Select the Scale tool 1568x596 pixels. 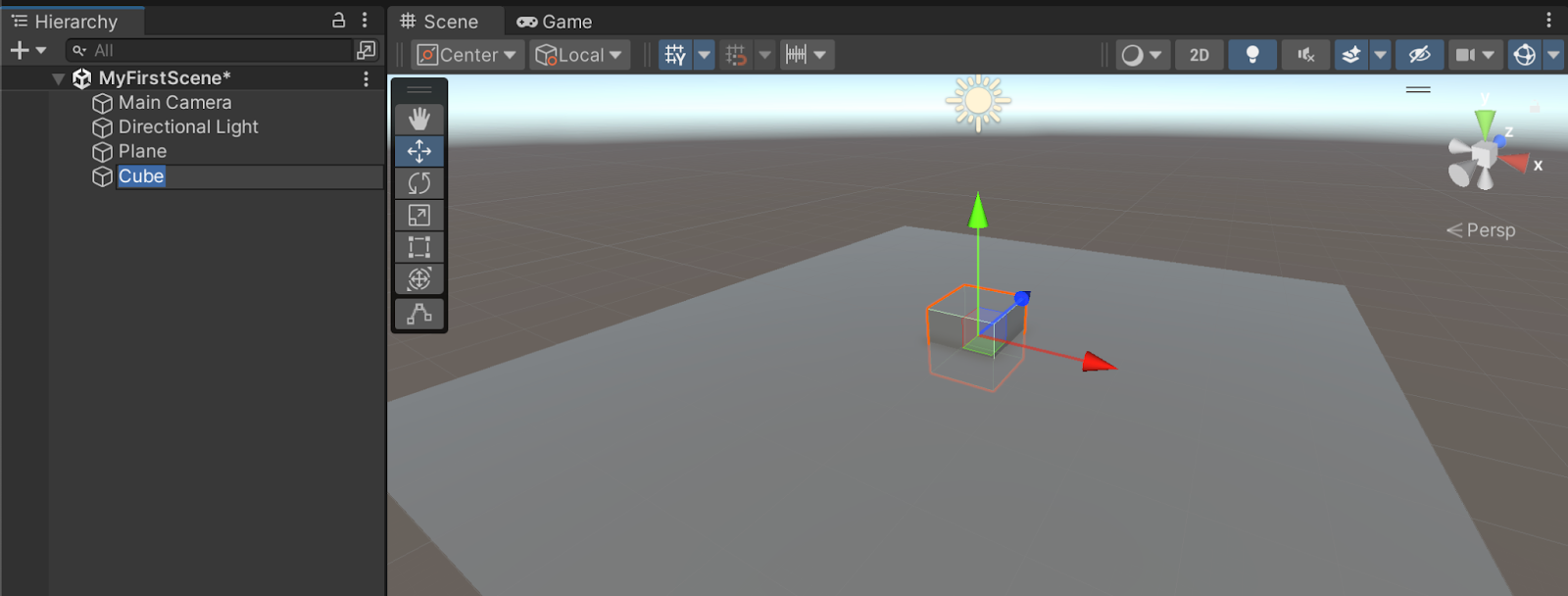pos(419,216)
